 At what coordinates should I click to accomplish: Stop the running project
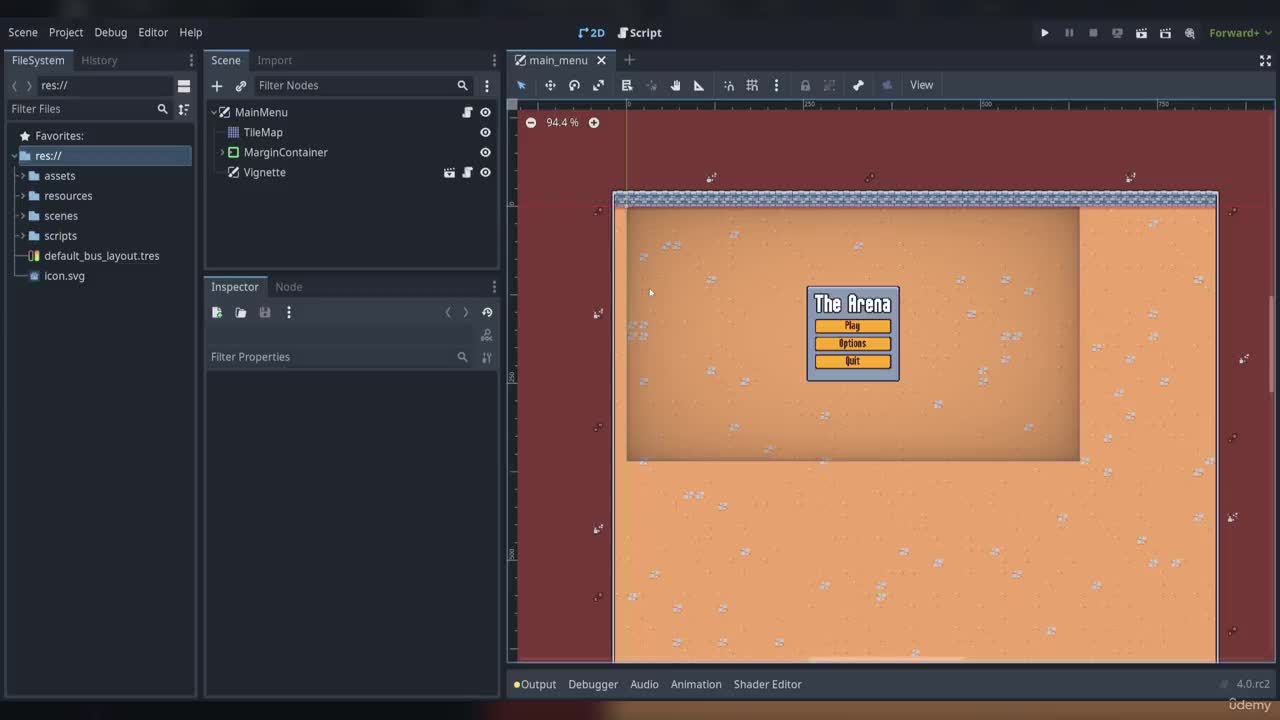(x=1093, y=33)
